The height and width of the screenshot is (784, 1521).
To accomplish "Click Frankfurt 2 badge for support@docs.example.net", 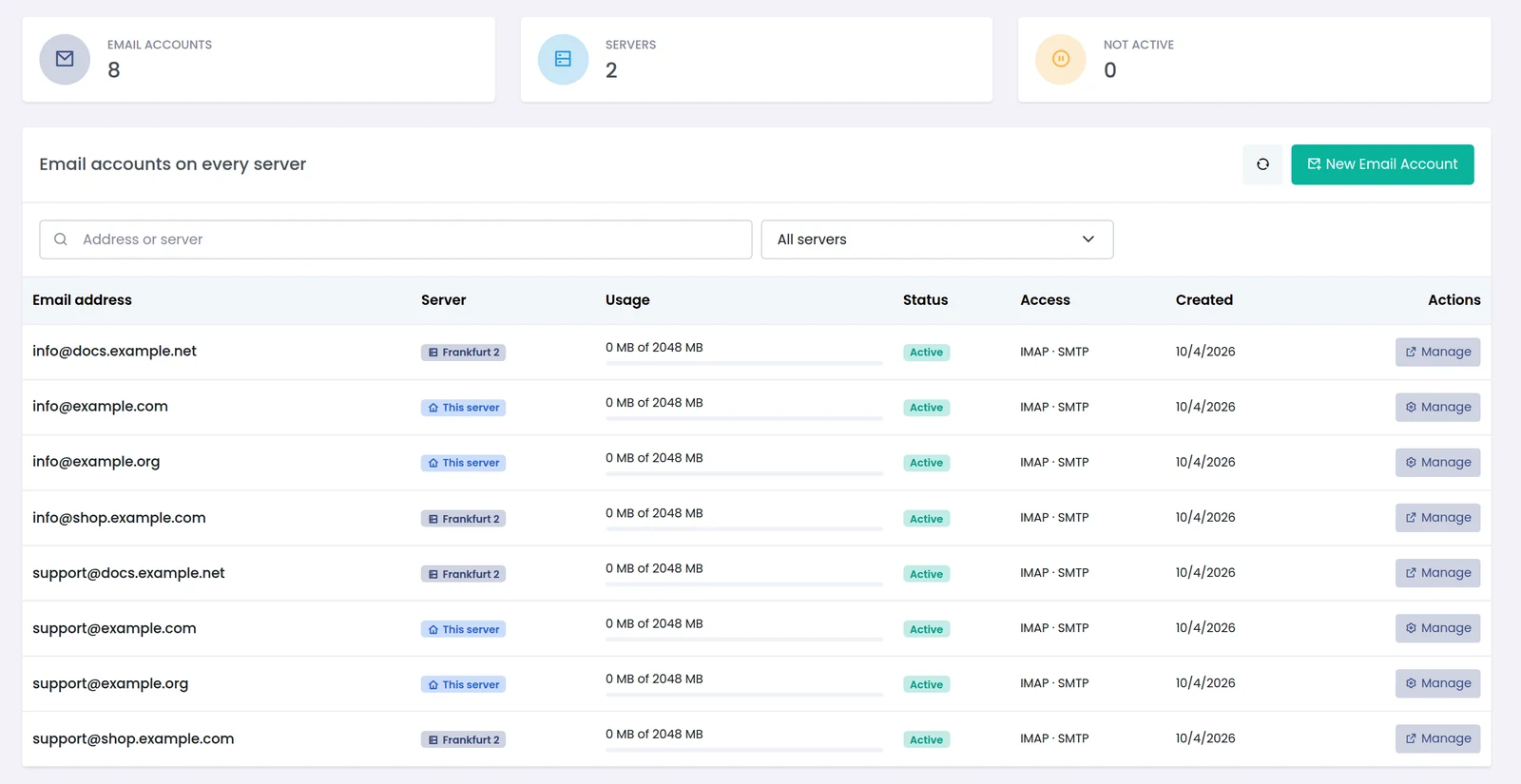I will [463, 574].
